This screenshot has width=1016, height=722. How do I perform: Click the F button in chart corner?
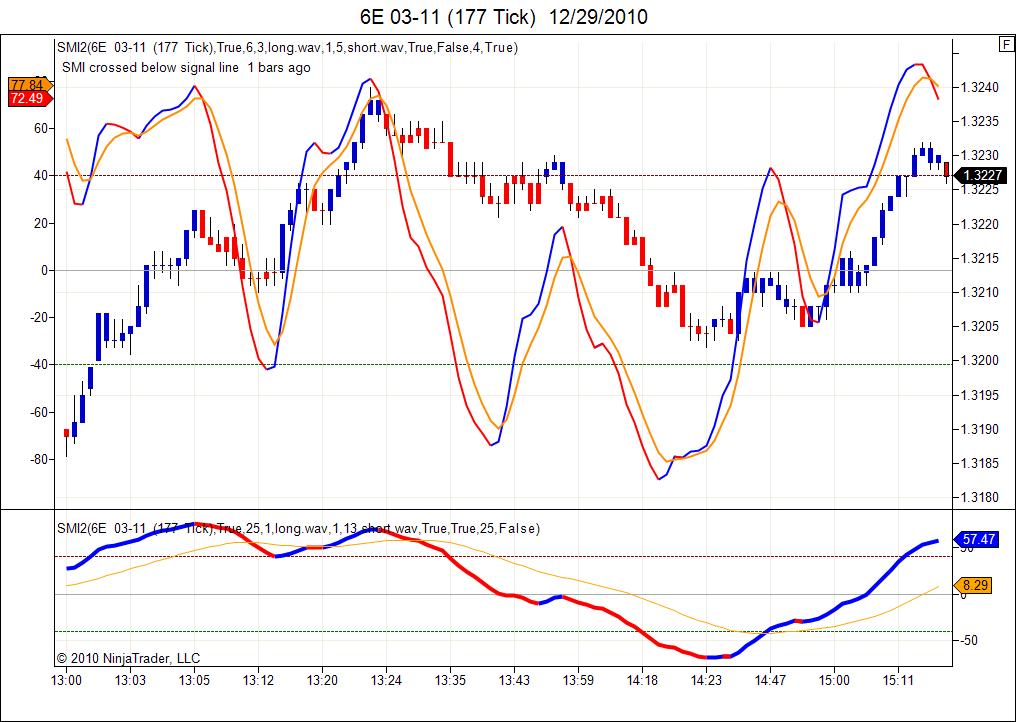point(1006,44)
